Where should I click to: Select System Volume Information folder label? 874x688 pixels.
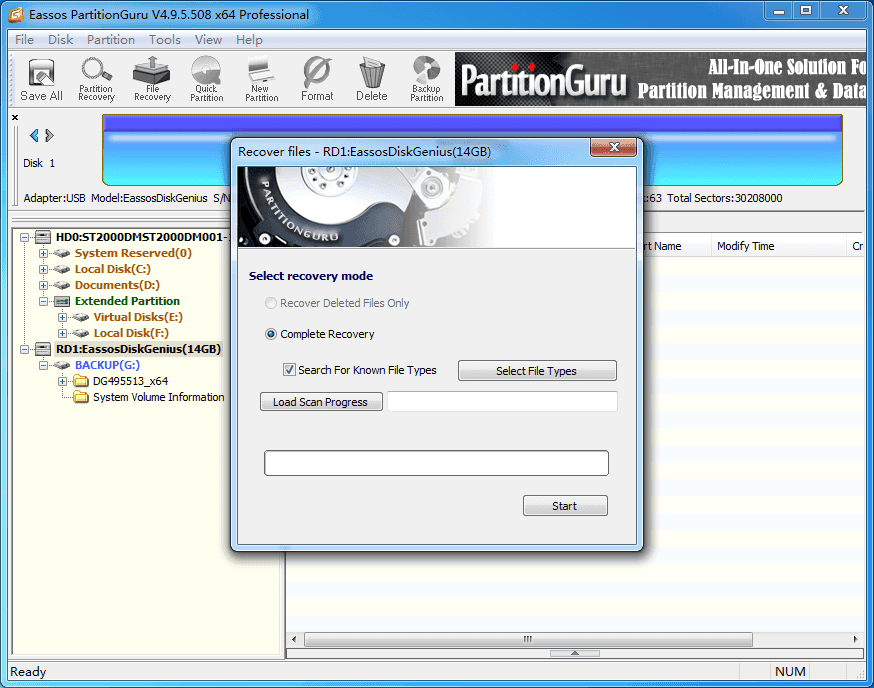point(158,397)
